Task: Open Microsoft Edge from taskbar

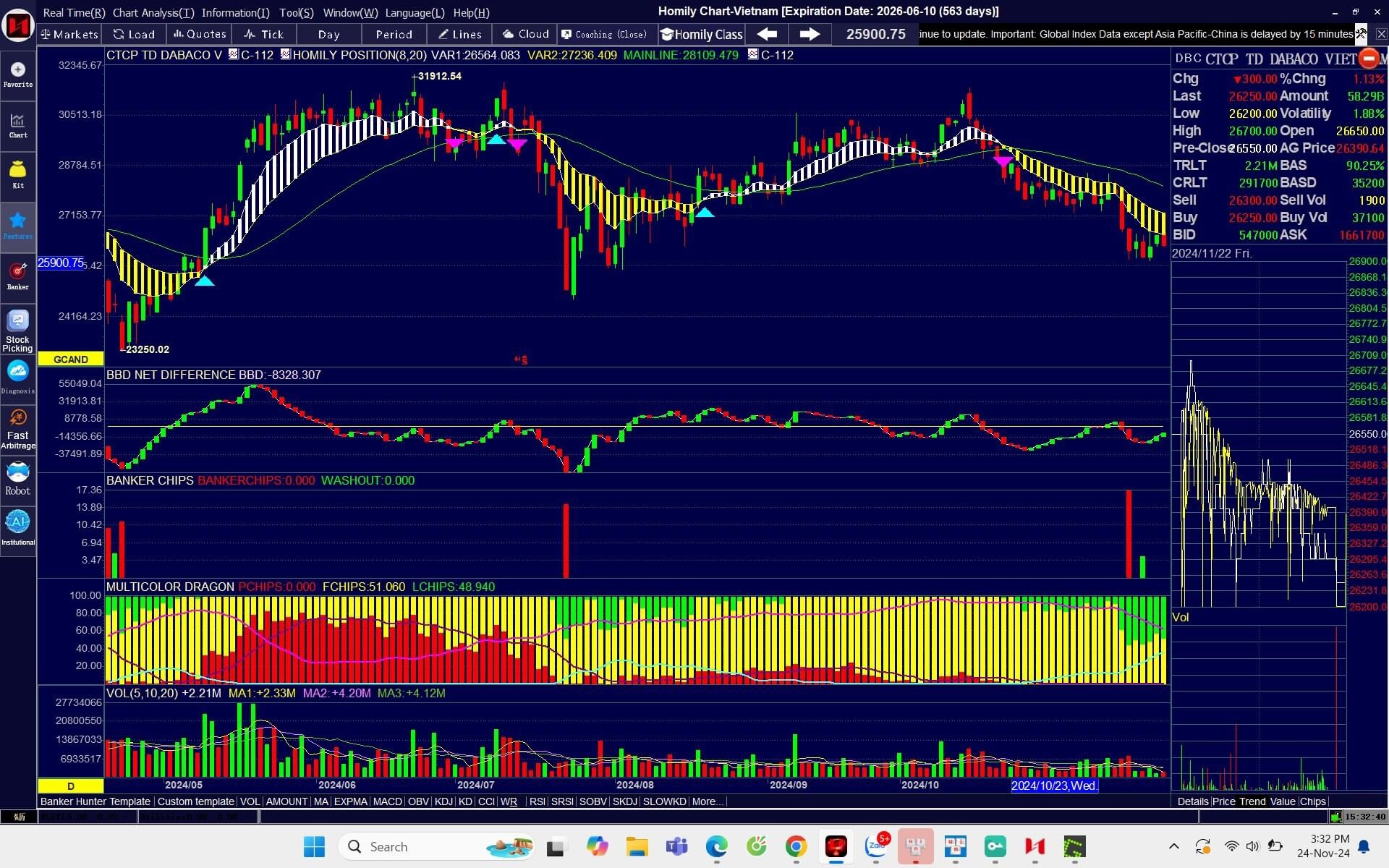Action: [x=716, y=846]
